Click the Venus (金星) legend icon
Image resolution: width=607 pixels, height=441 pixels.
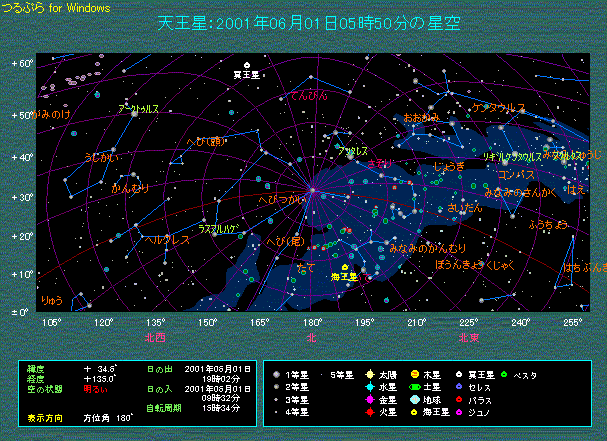click(x=369, y=398)
